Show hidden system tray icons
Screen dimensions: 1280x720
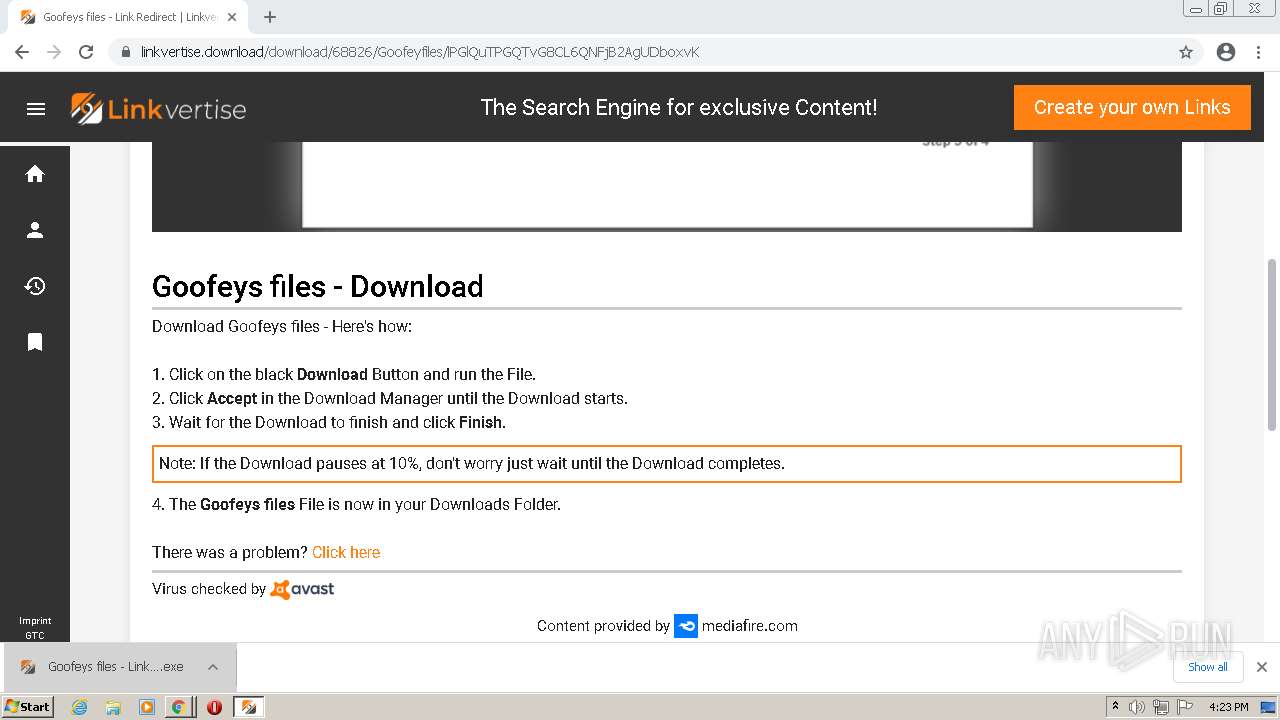[x=1115, y=706]
